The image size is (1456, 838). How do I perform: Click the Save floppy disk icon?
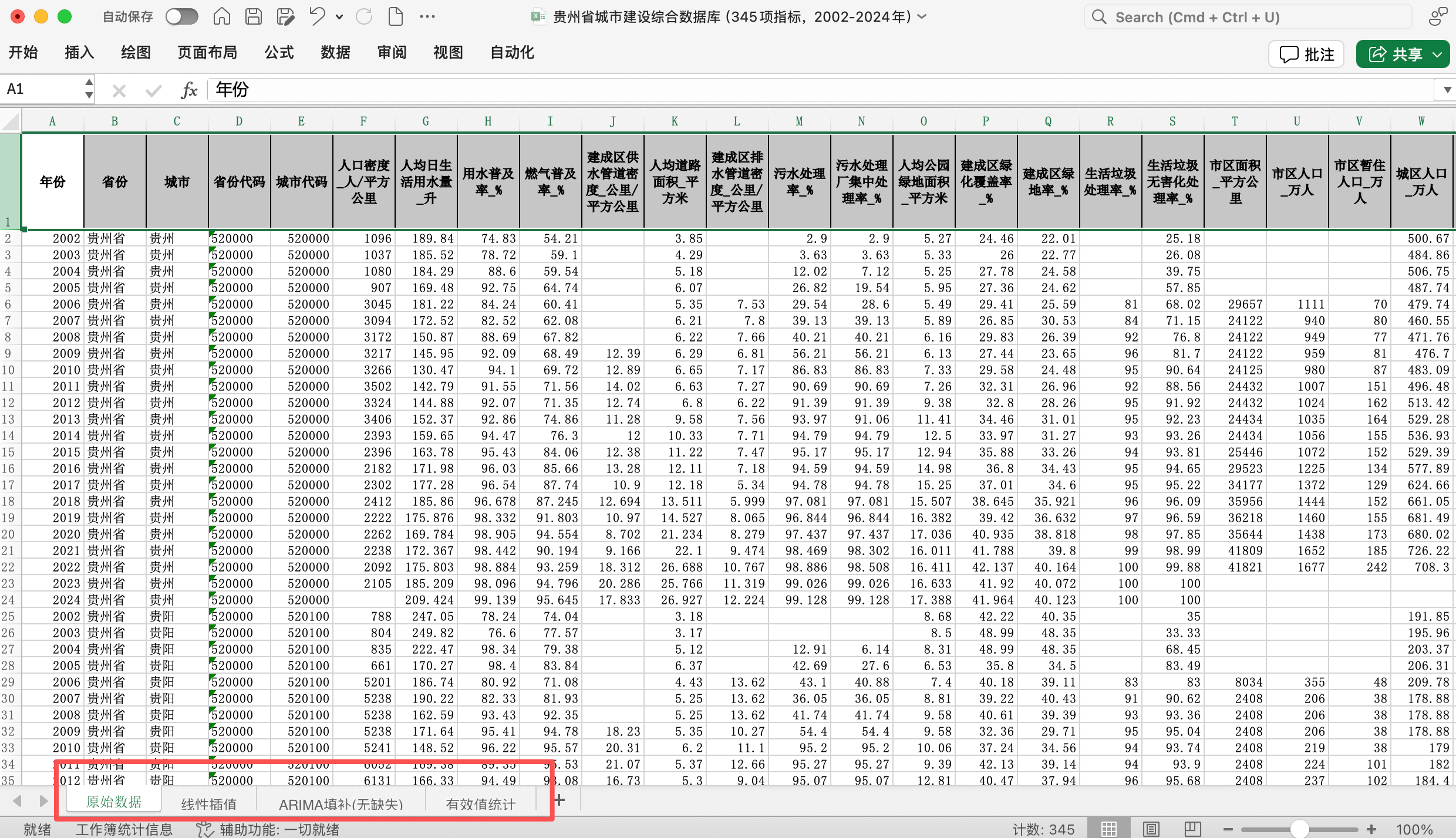254,16
